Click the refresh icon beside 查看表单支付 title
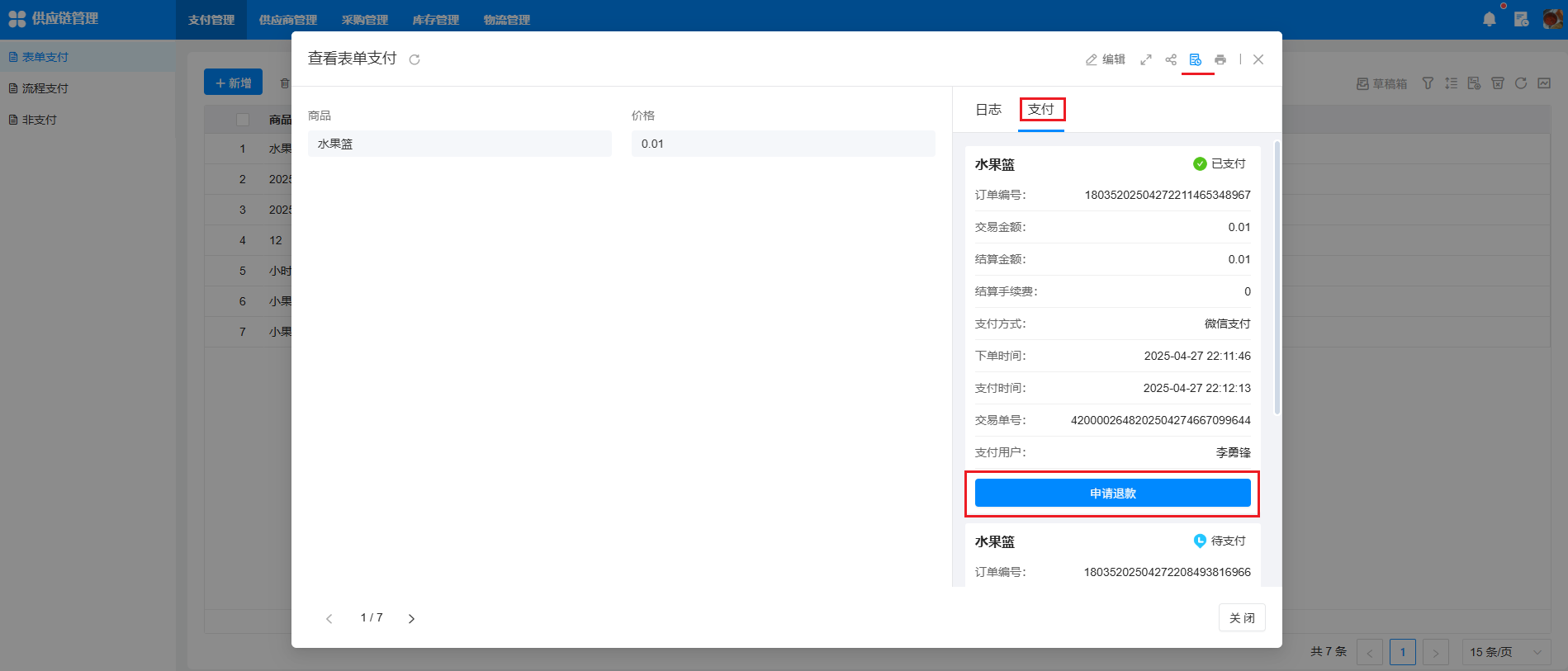Image resolution: width=1568 pixels, height=671 pixels. pos(415,59)
